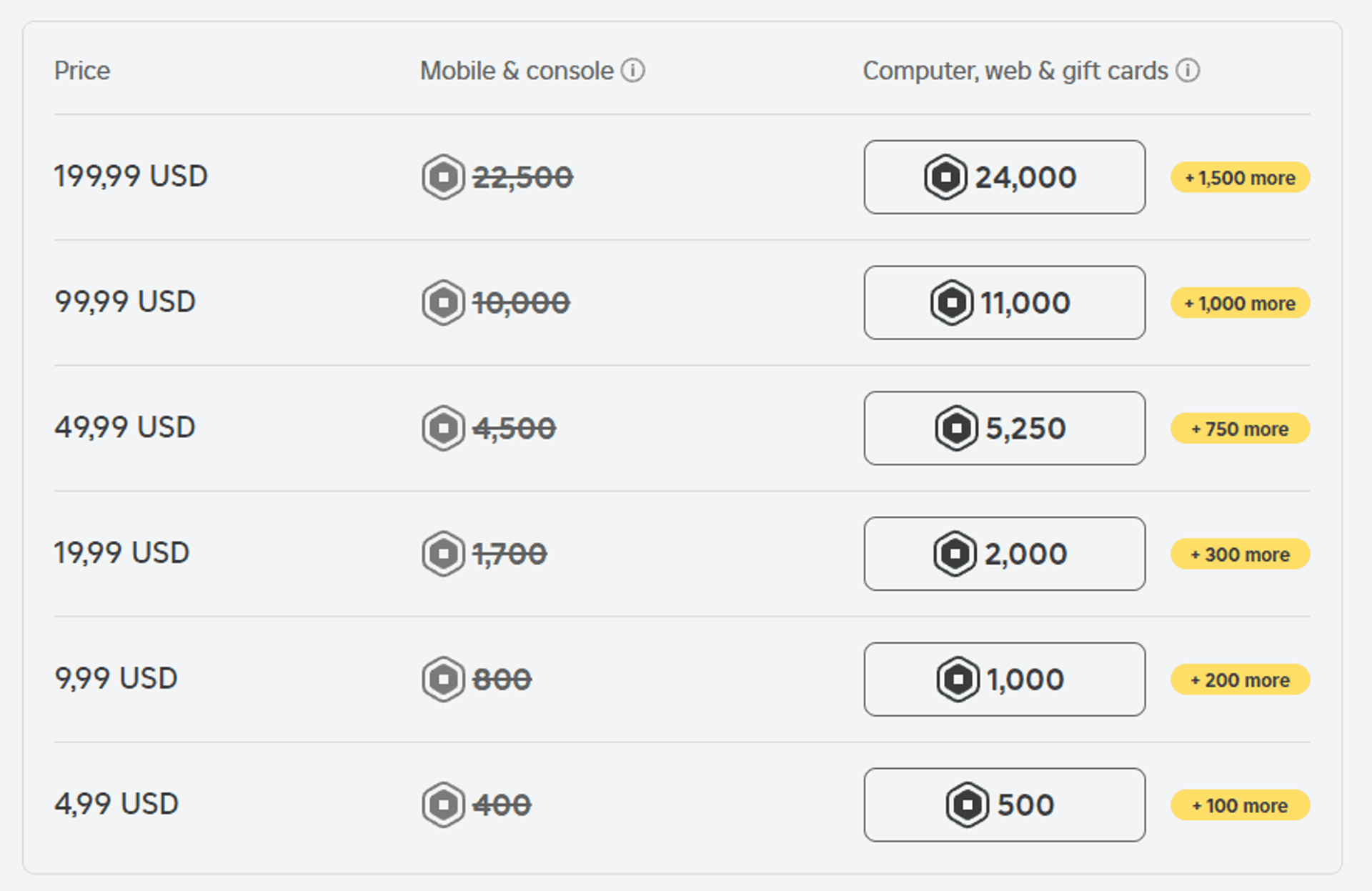This screenshot has height=891, width=1372.
Task: Click the +750 more badge
Action: tap(1240, 429)
